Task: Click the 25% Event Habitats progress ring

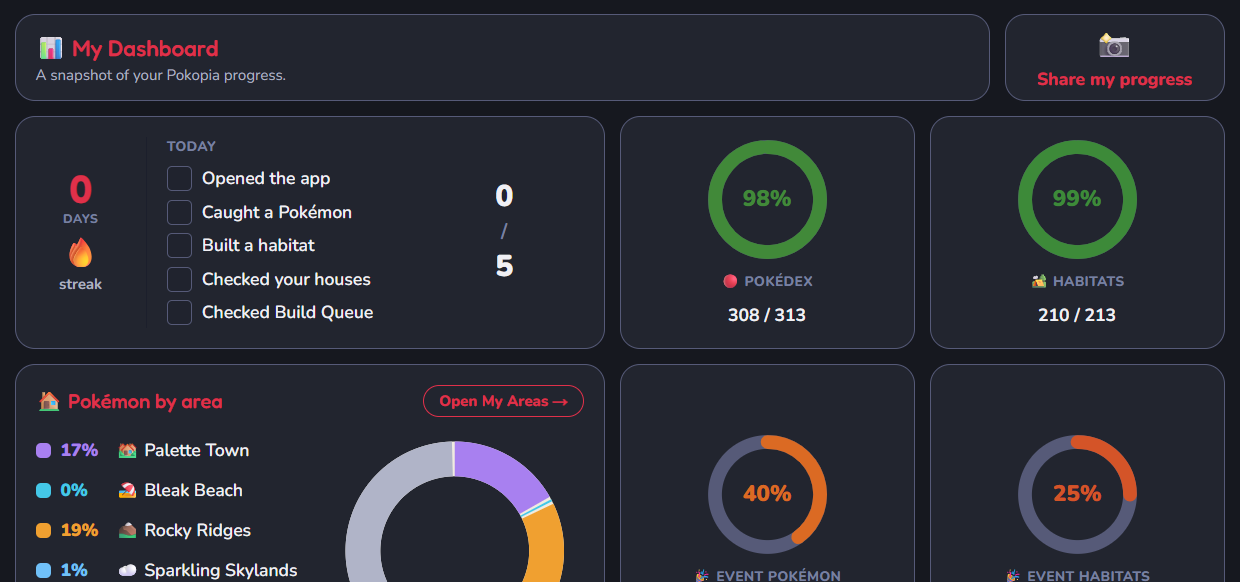Action: 1077,494
